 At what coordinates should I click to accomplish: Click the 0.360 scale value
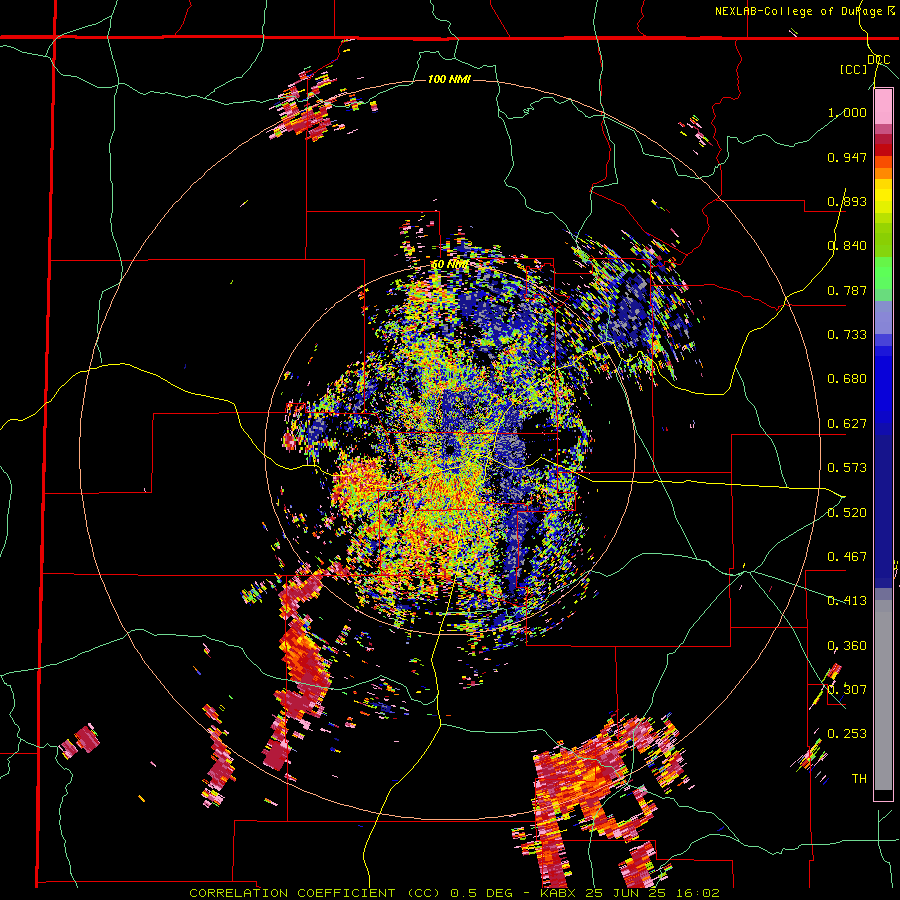click(847, 646)
